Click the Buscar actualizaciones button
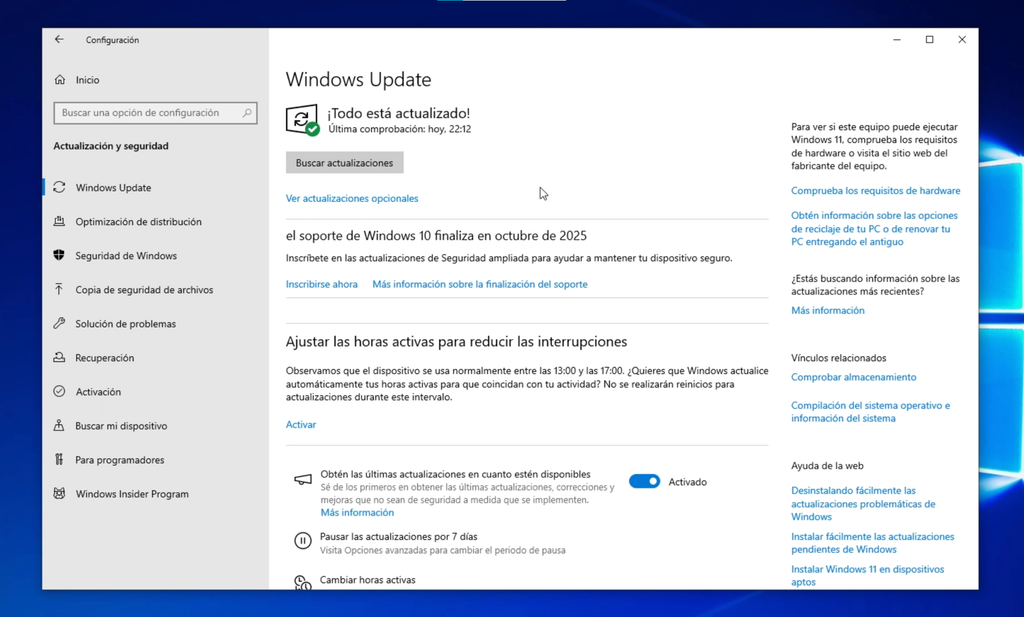 click(x=344, y=163)
